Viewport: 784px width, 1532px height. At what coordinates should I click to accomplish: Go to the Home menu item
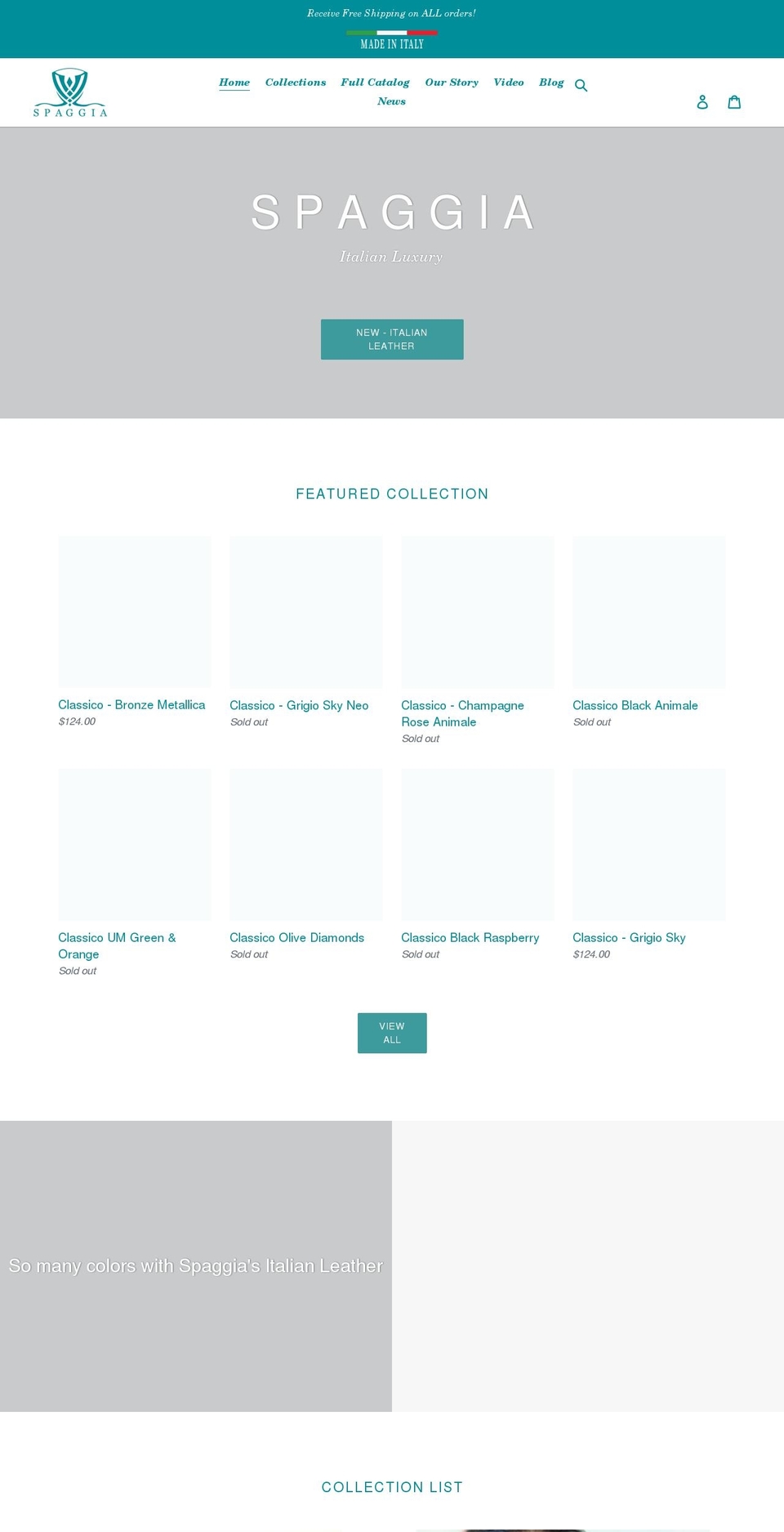coord(234,83)
